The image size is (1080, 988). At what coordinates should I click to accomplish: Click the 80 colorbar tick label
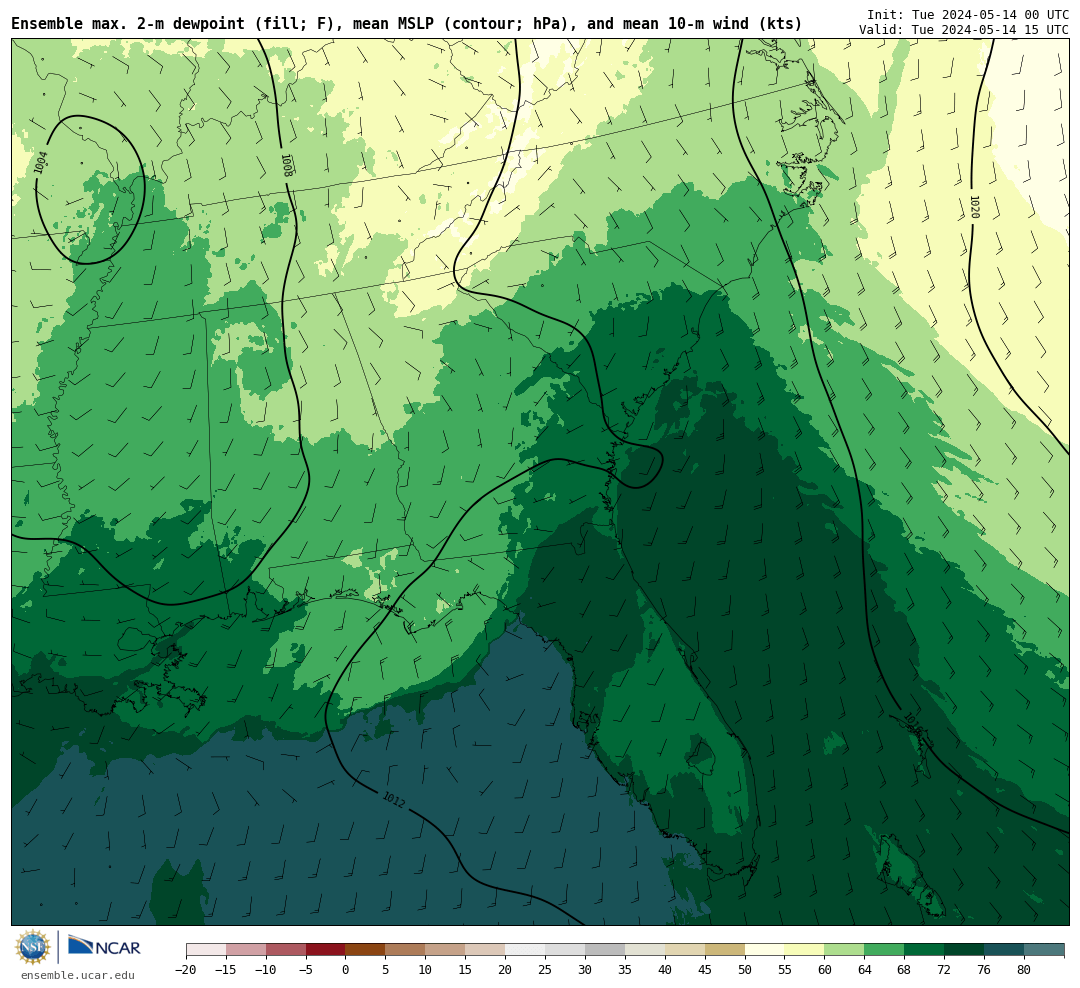(1025, 969)
